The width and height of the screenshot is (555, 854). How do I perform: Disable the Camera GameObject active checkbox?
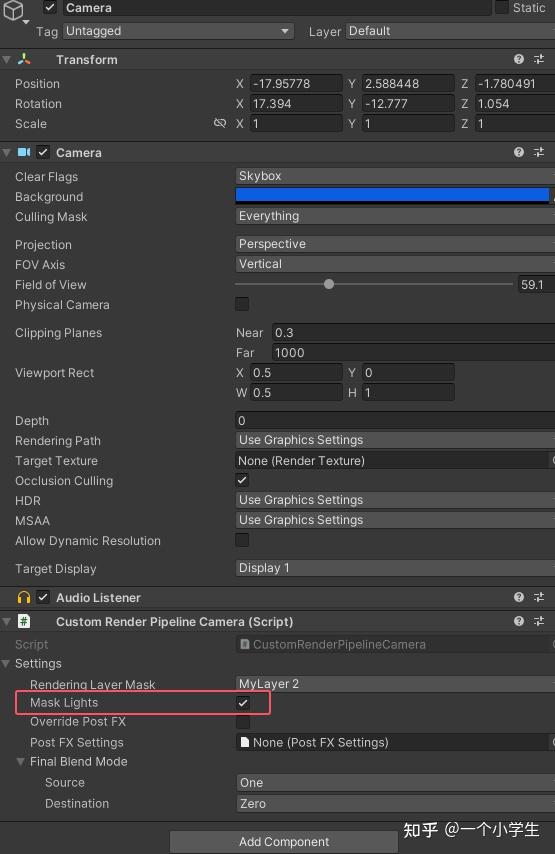50,7
